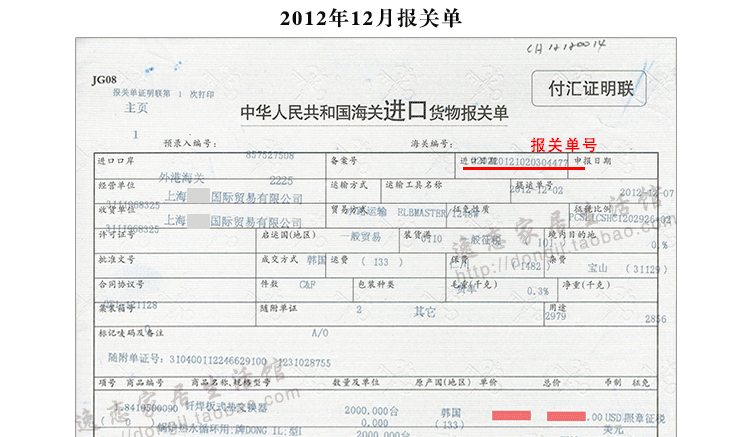Click the '收货单位' field label

pos(116,210)
